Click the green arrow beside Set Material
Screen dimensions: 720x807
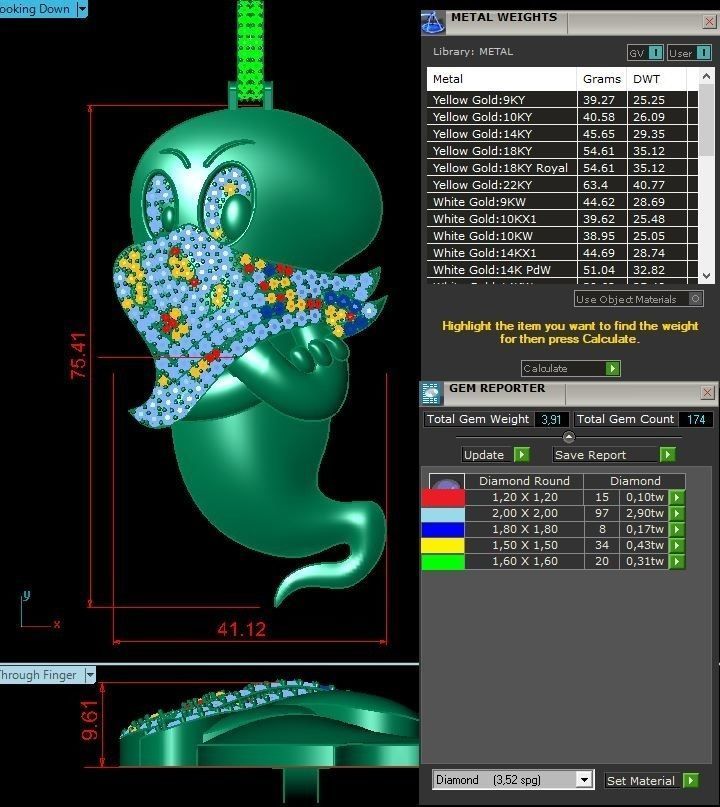[x=691, y=781]
